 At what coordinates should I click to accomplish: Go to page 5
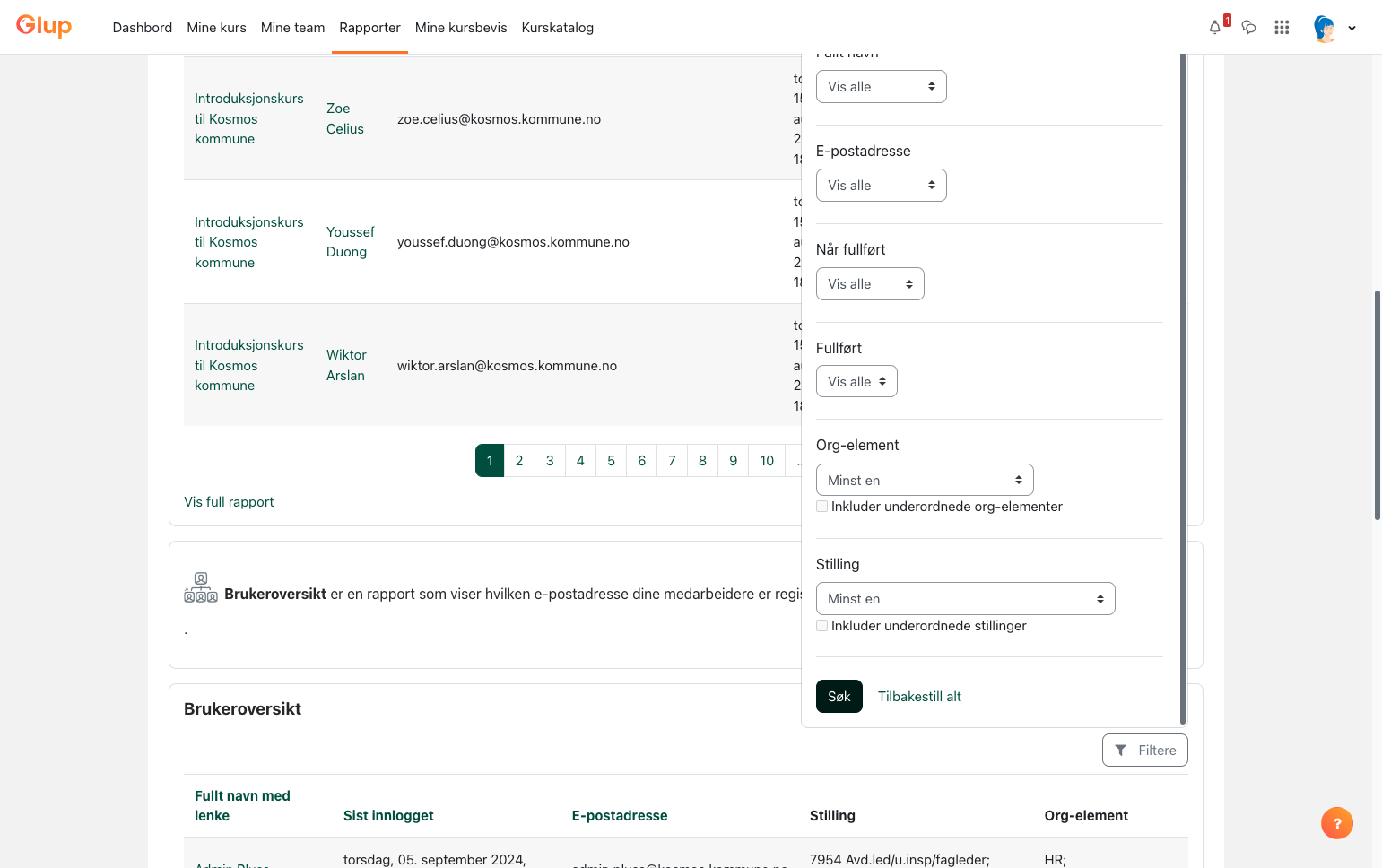pyautogui.click(x=611, y=461)
